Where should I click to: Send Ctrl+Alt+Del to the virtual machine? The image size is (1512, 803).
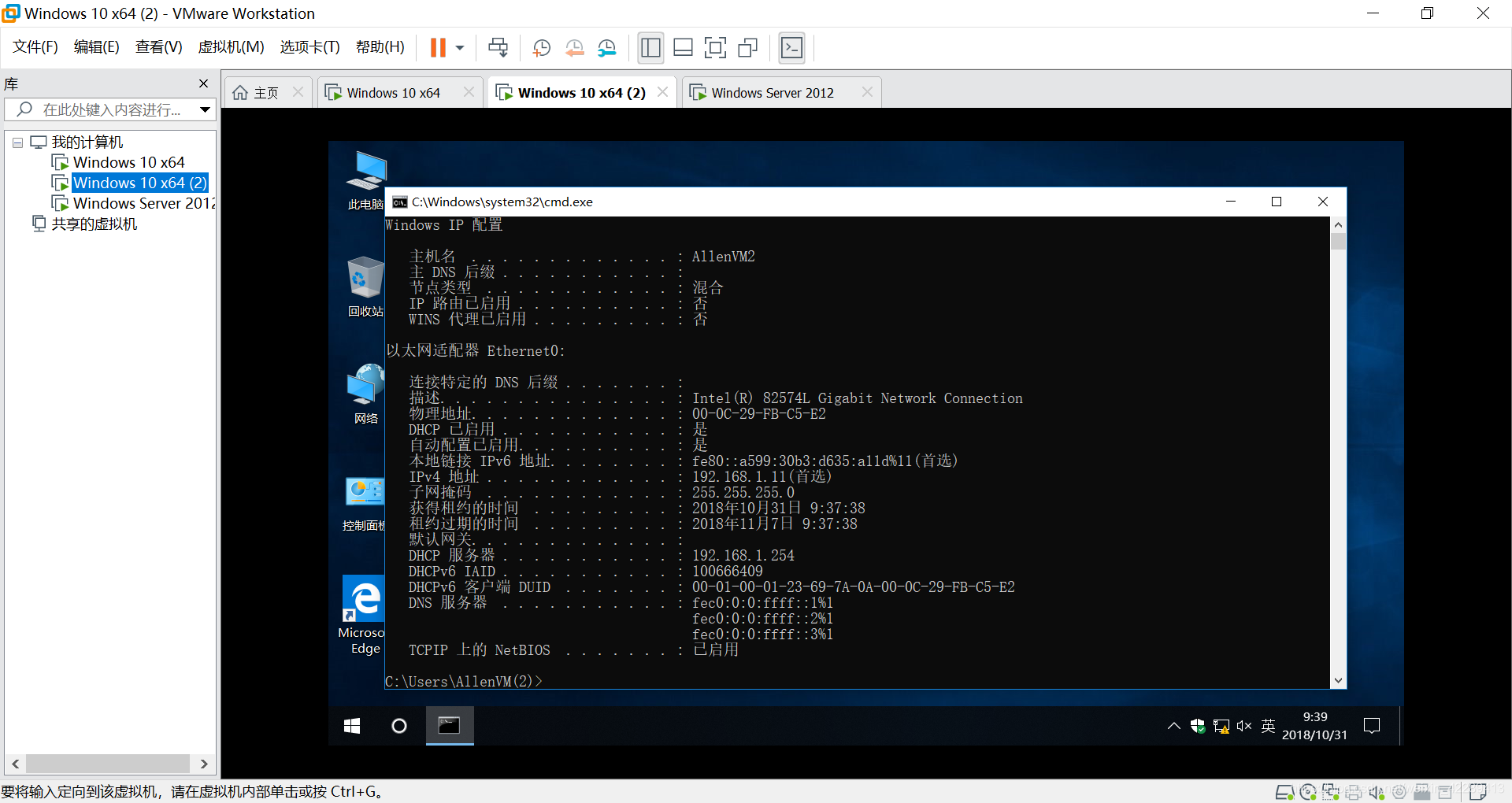click(x=498, y=48)
